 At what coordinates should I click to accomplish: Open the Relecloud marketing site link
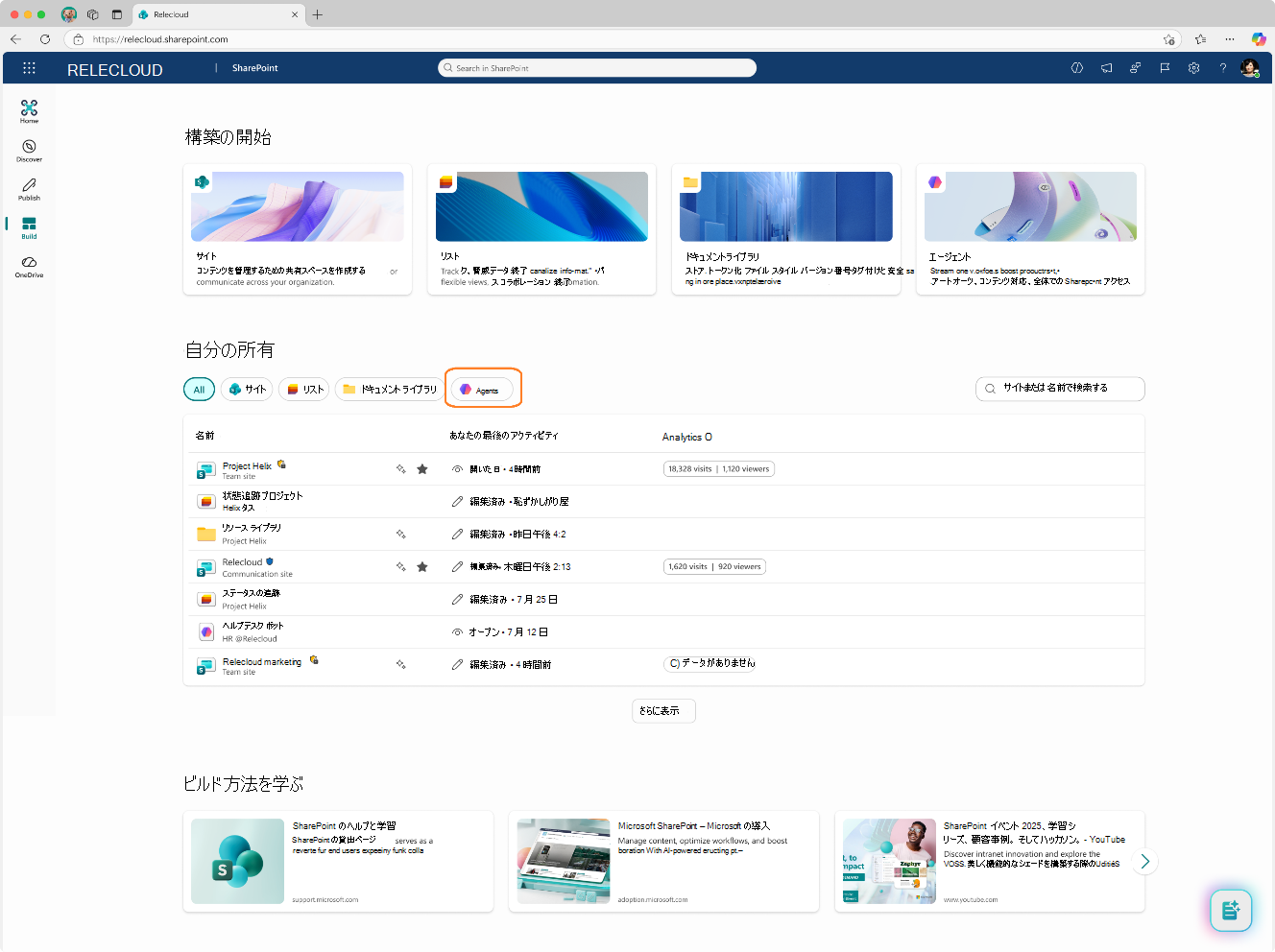point(262,662)
